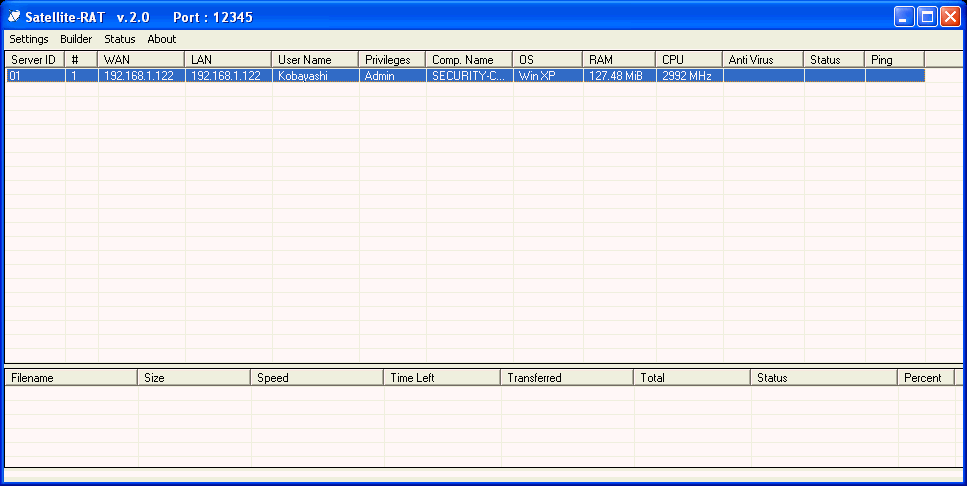The image size is (967, 486).
Task: Click the Speed column header
Action: 316,378
